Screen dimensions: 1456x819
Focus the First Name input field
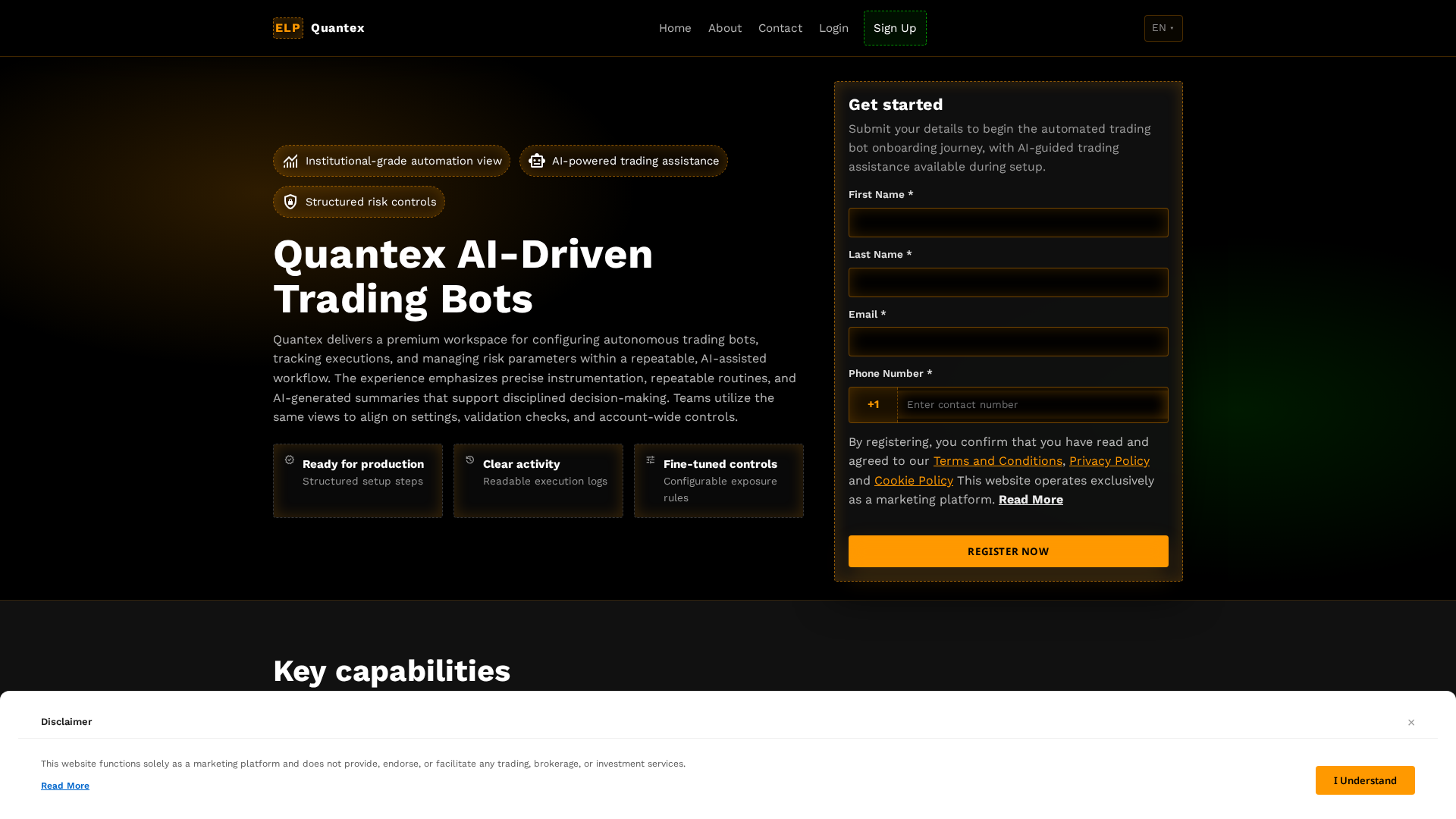tap(1009, 223)
